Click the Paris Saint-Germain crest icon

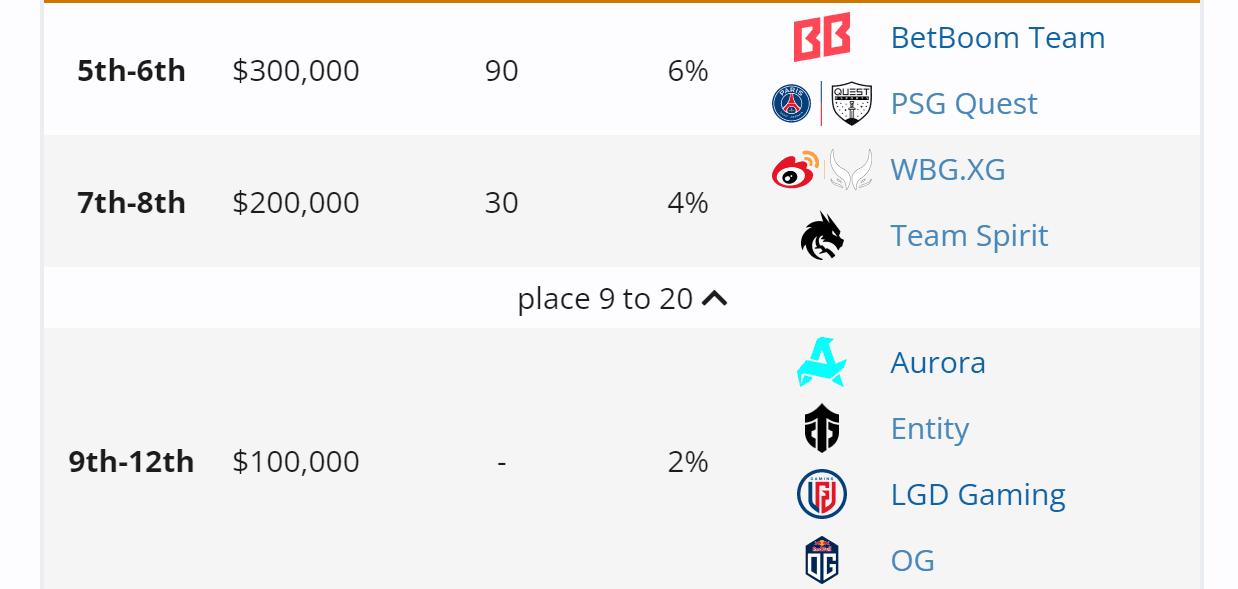pyautogui.click(x=791, y=104)
